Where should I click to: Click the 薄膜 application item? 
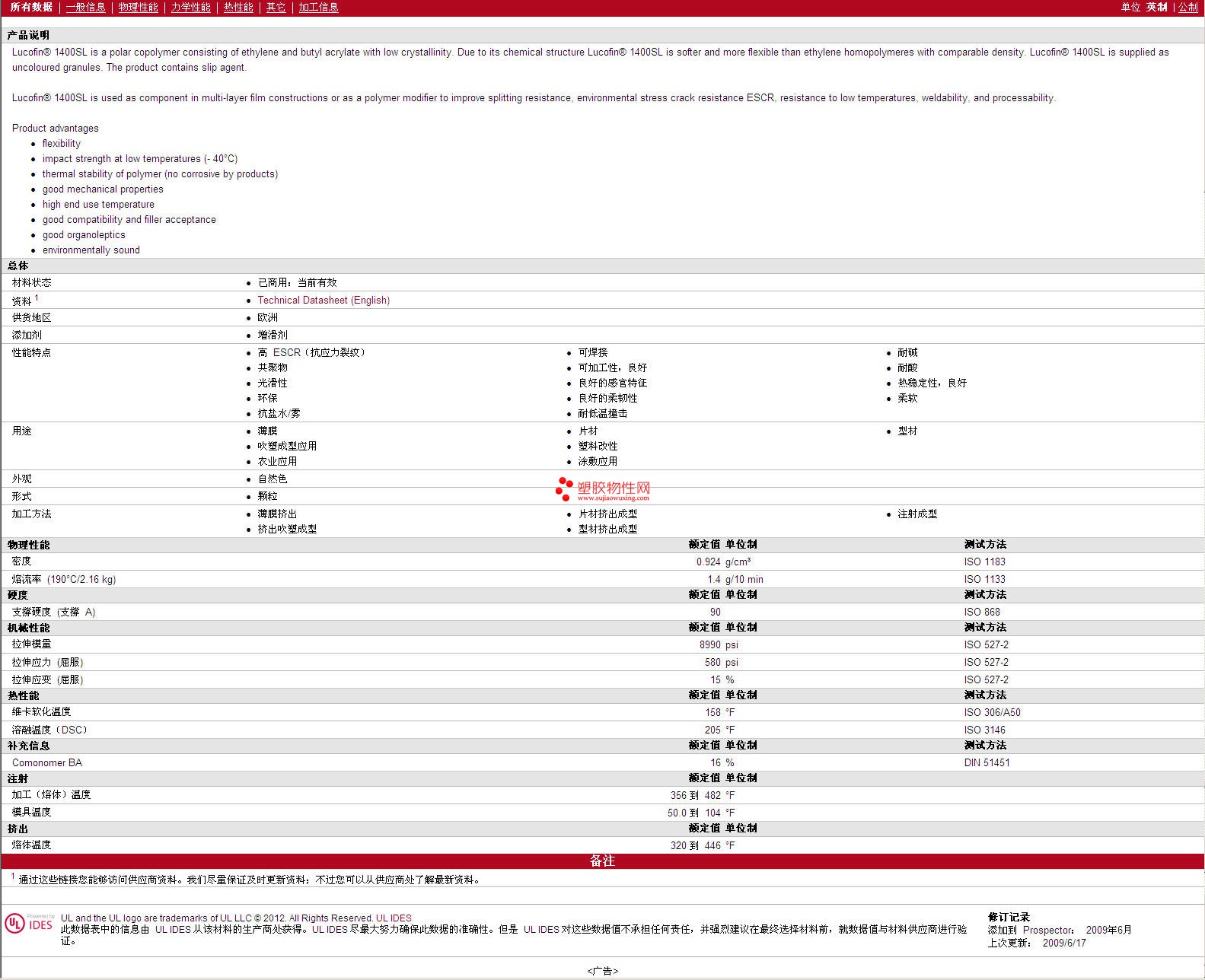[267, 431]
